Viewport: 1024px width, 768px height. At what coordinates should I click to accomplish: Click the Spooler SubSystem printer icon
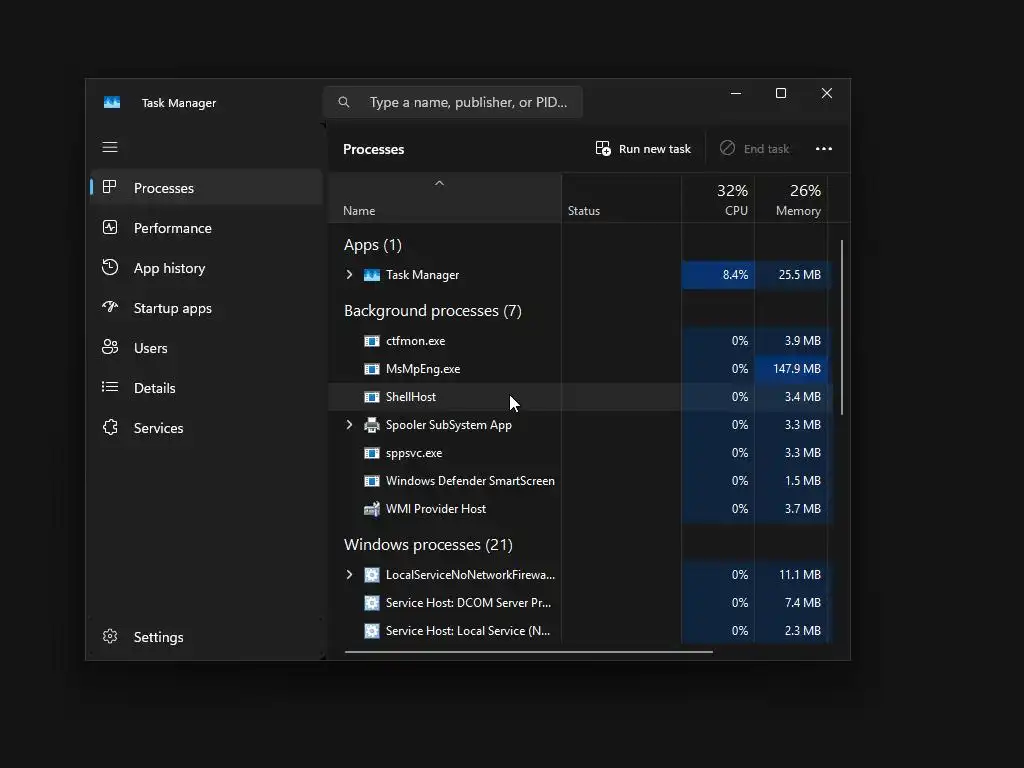click(x=372, y=425)
